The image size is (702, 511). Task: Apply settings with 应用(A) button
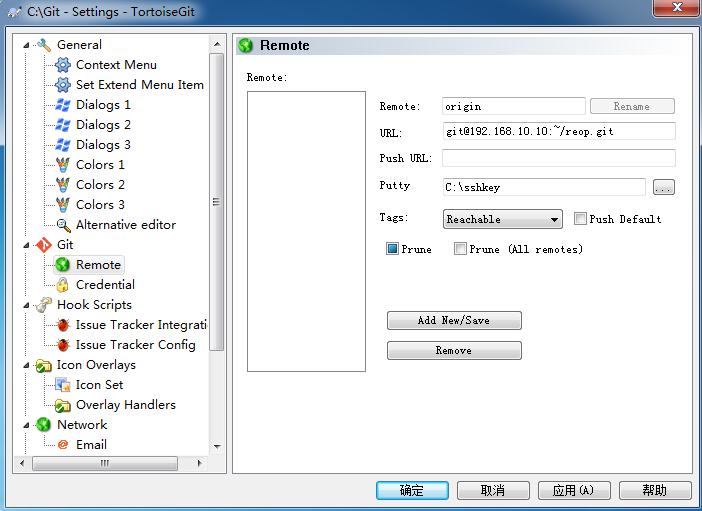[574, 490]
